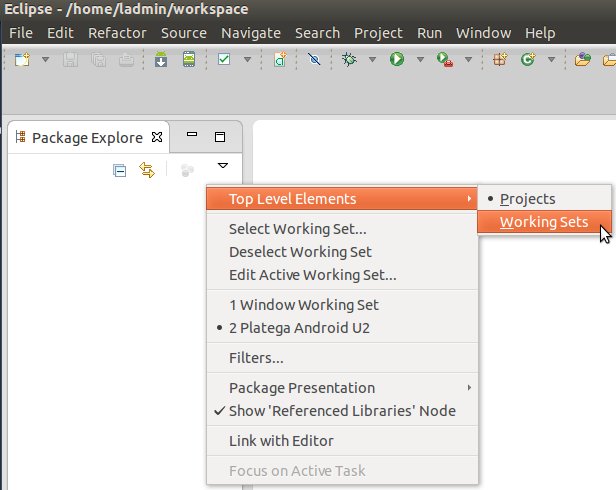Expand the Top Level Elements submenu
This screenshot has height=490, width=616.
click(x=342, y=199)
